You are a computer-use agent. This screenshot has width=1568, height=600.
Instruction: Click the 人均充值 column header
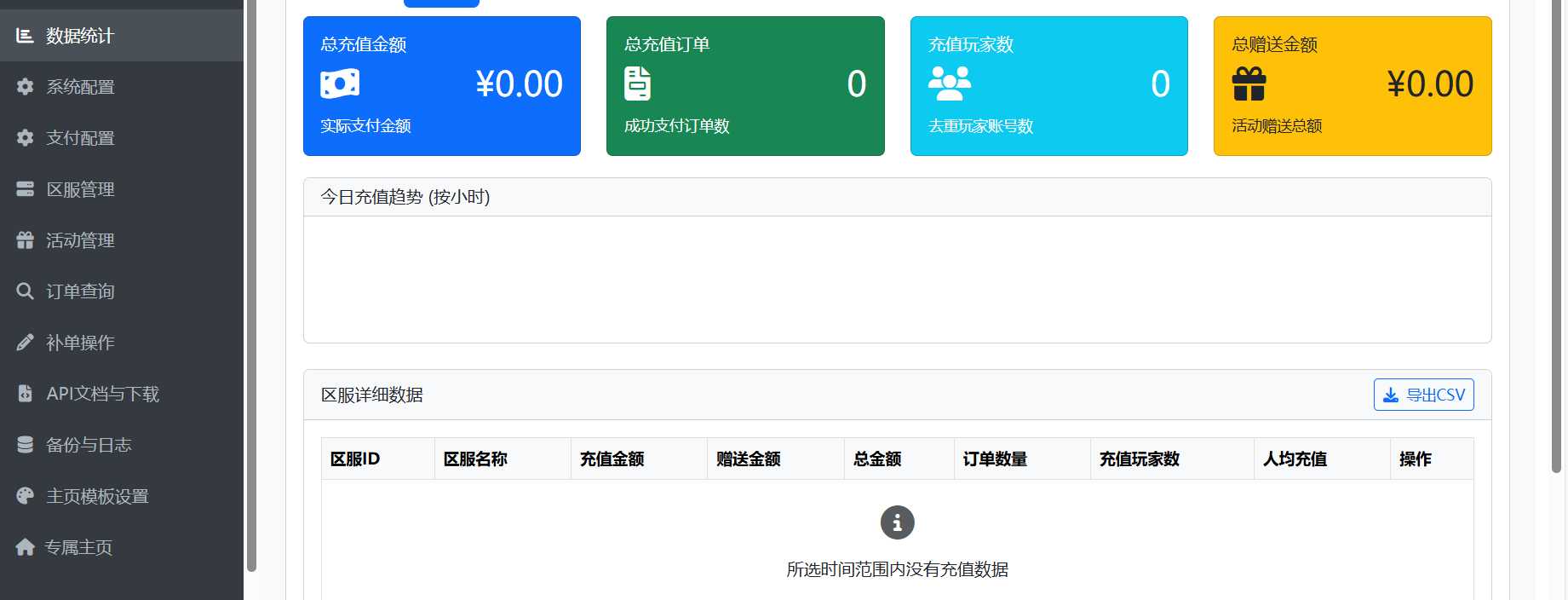click(x=1295, y=459)
